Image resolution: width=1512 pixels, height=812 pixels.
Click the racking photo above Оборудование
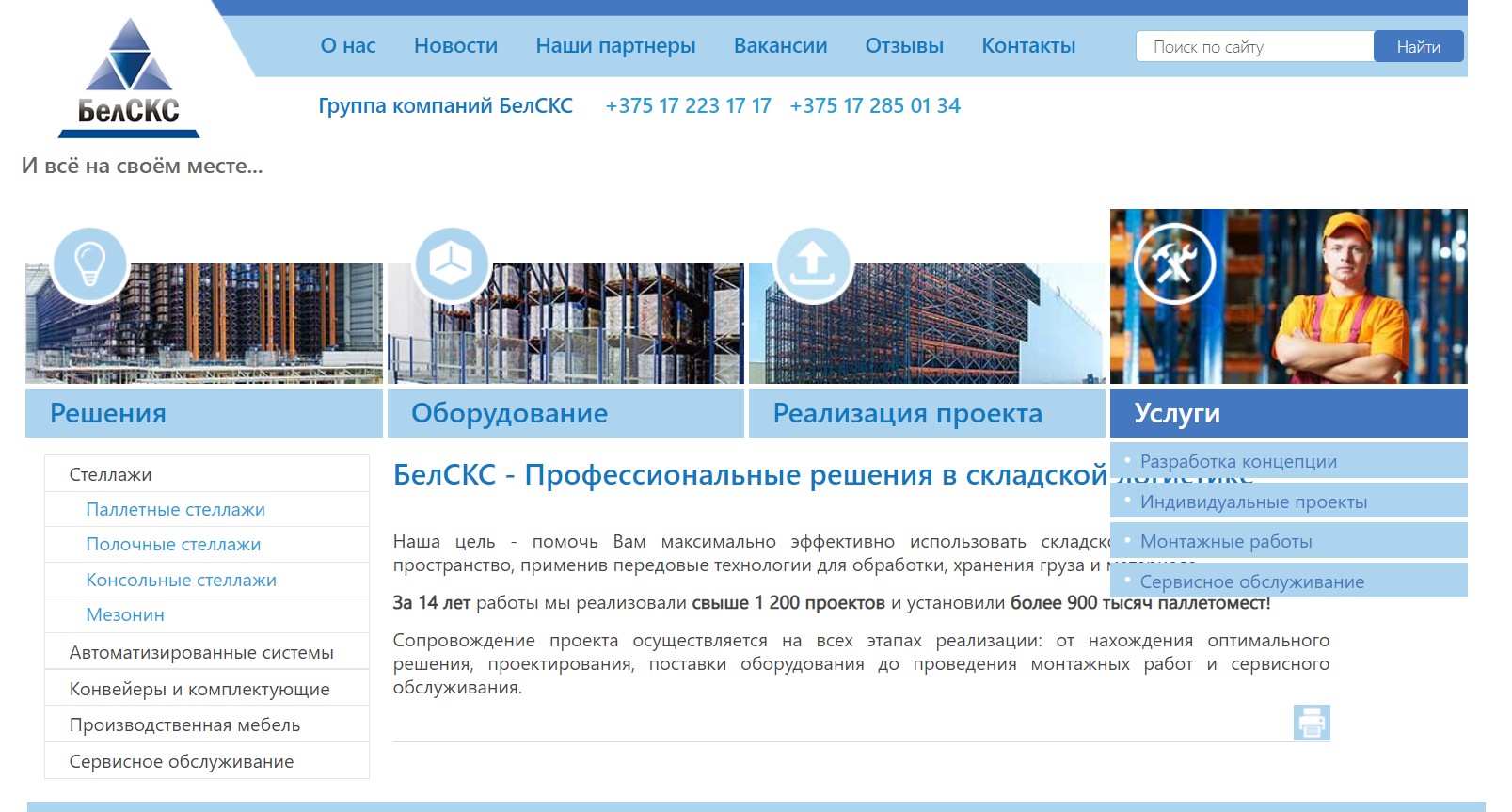(x=565, y=324)
